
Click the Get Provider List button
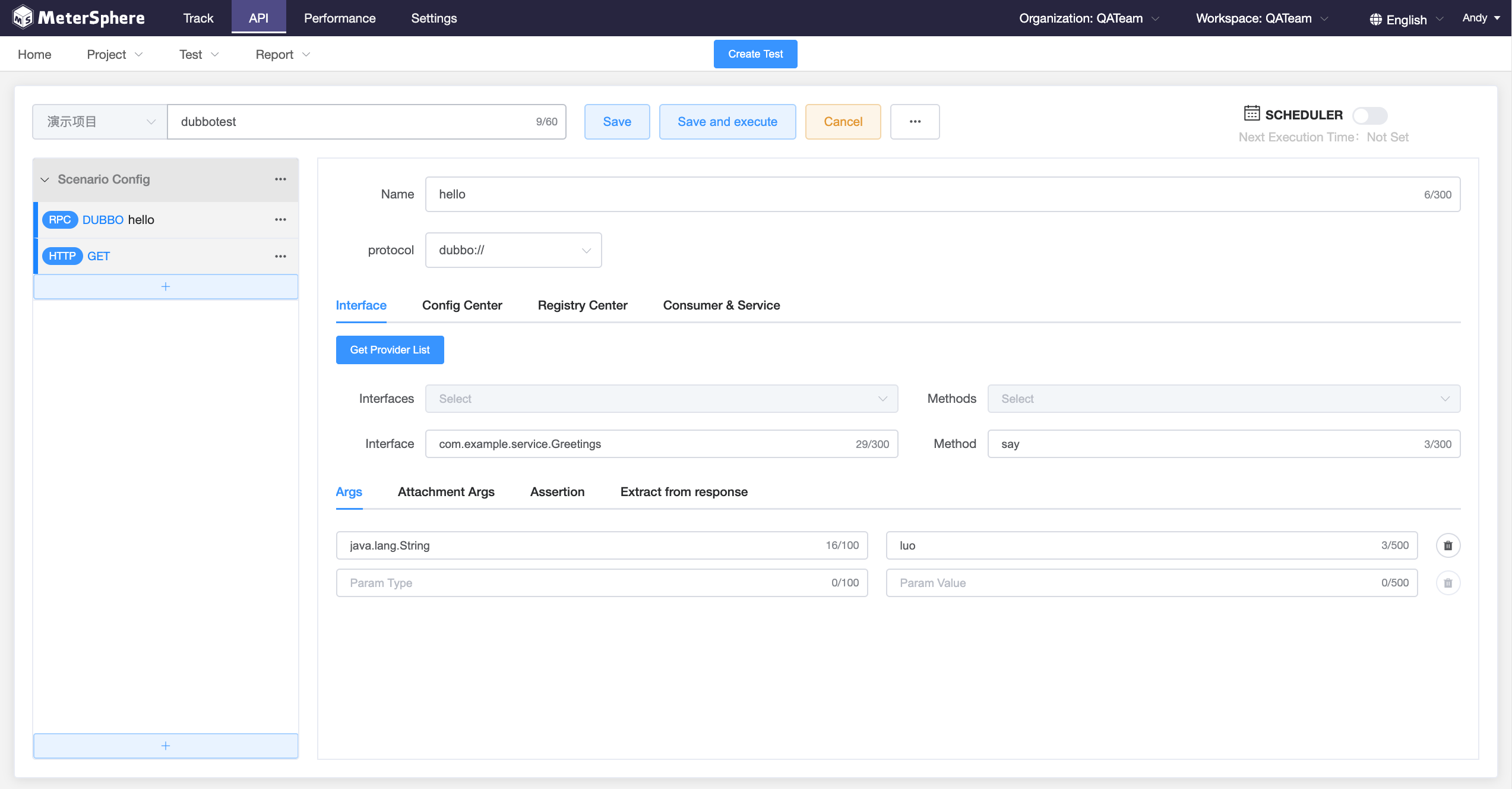[390, 349]
